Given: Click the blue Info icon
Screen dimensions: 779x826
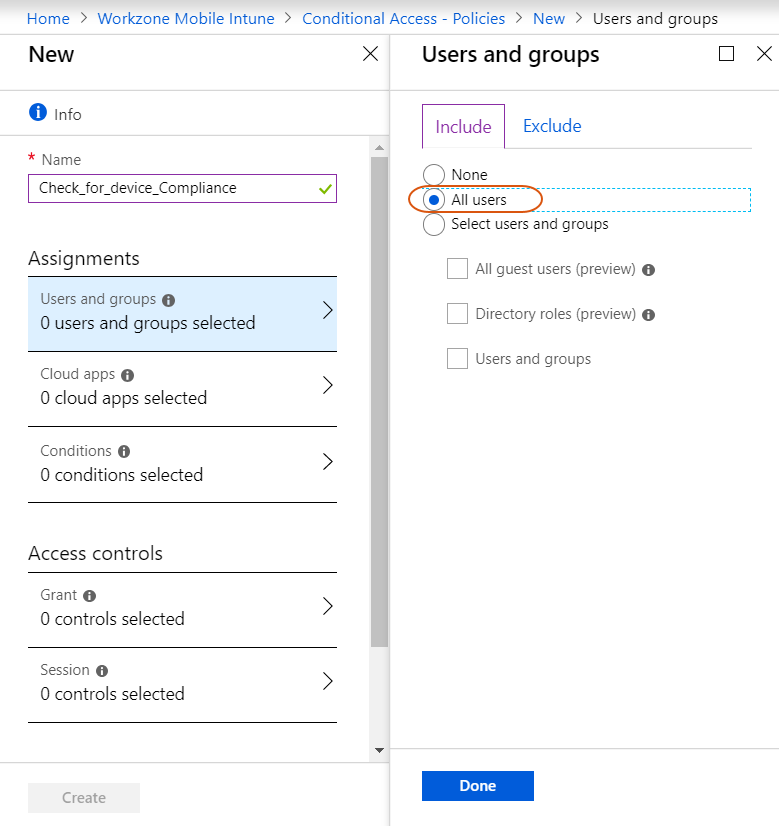Looking at the screenshot, I should tap(38, 112).
